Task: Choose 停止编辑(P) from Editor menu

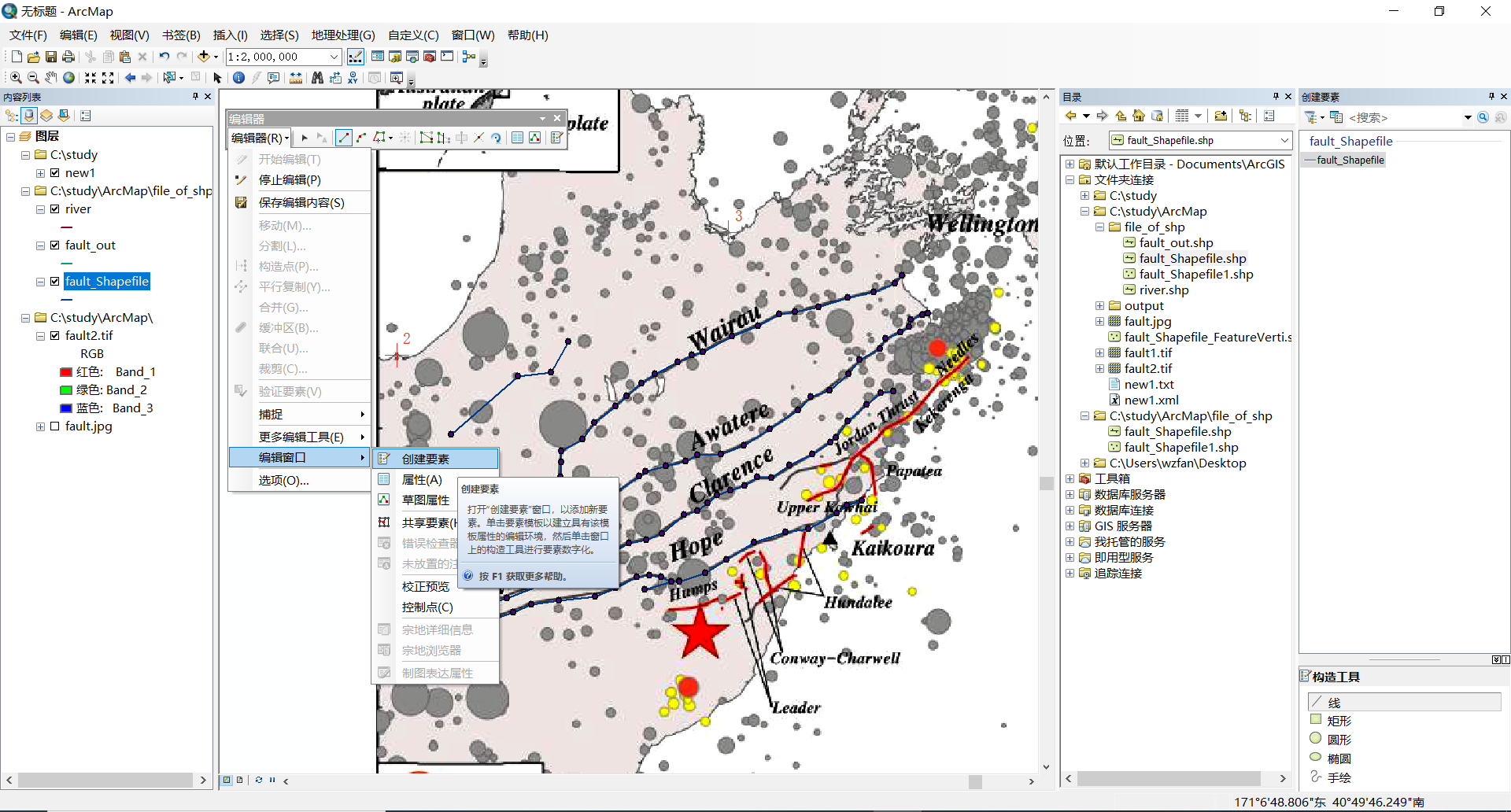Action: (300, 180)
